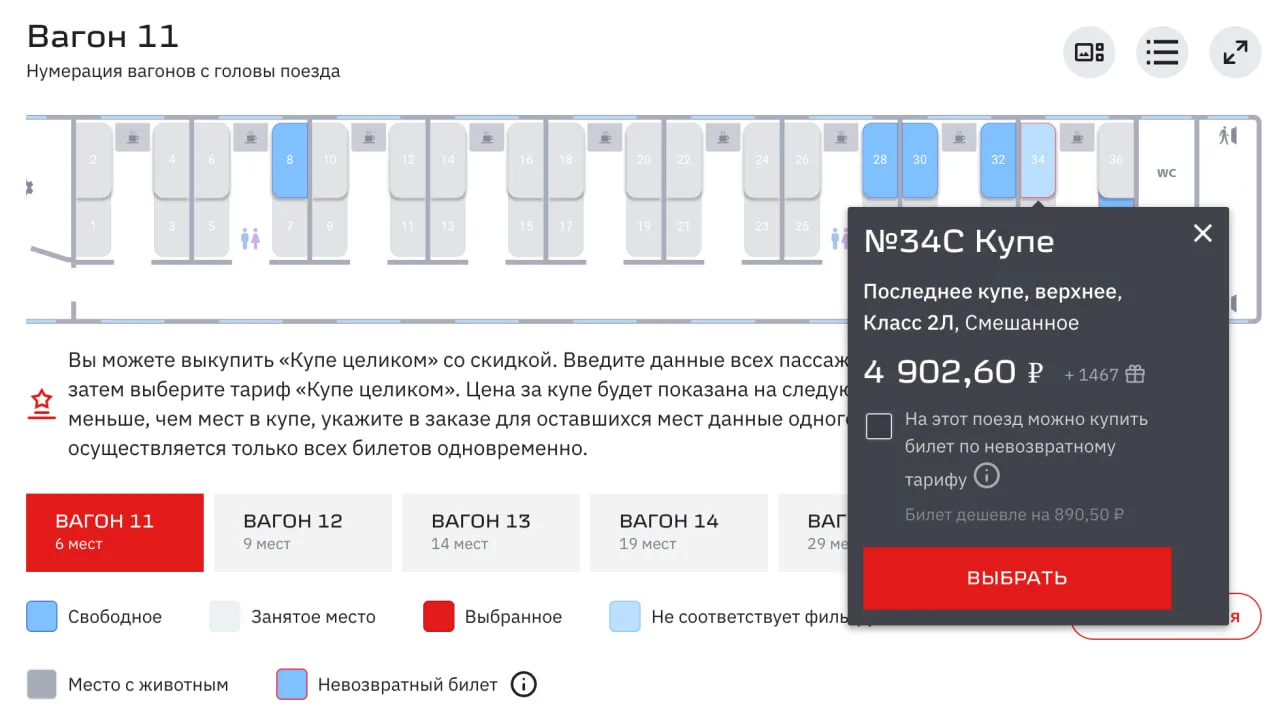The height and width of the screenshot is (726, 1280).
Task: Click the price 4 902,60 ₽ in popup
Action: pyautogui.click(x=953, y=373)
